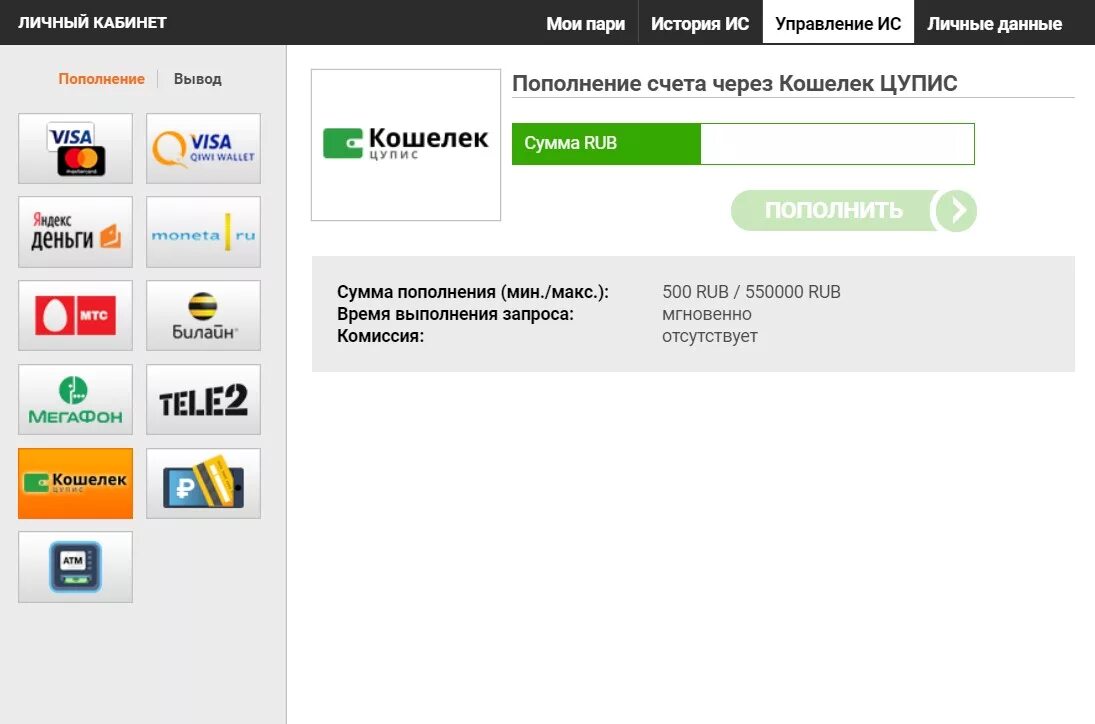The height and width of the screenshot is (724, 1095).
Task: Open the Пополнение tab
Action: coord(101,79)
